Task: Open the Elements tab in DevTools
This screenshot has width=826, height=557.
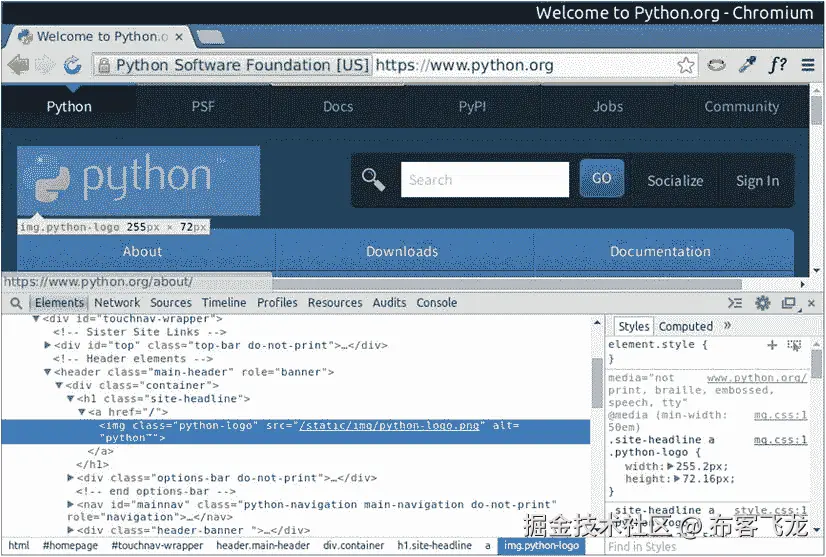Action: coord(59,303)
